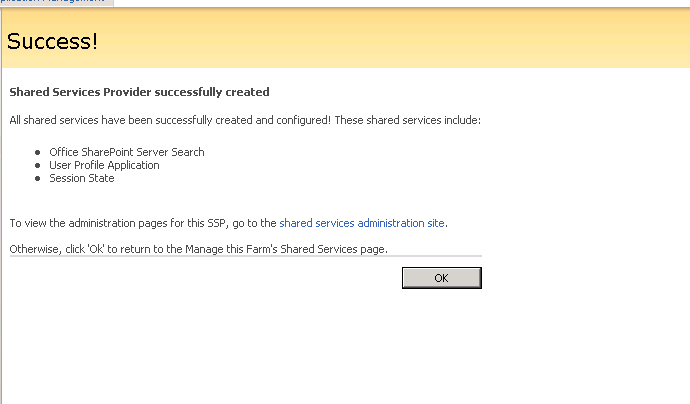Click bullet beside Session State
Screen dimensions: 690x404
[x=38, y=178]
